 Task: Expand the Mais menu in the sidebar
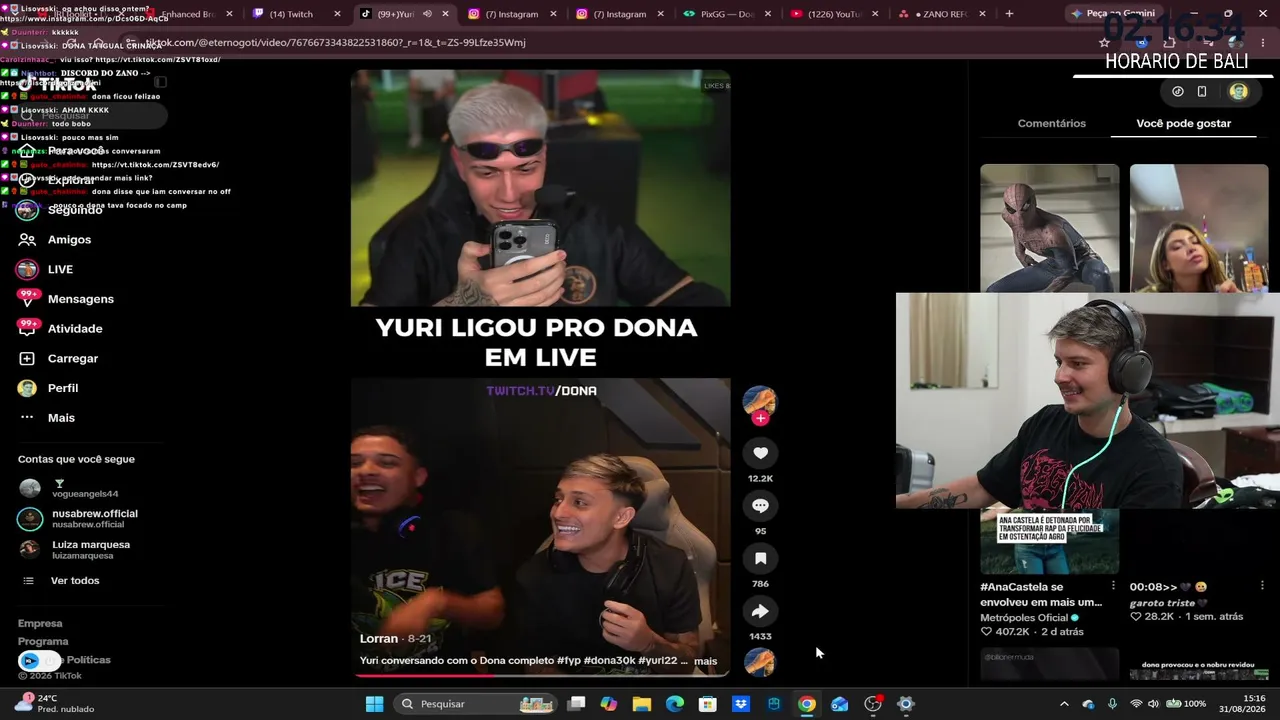pyautogui.click(x=48, y=418)
